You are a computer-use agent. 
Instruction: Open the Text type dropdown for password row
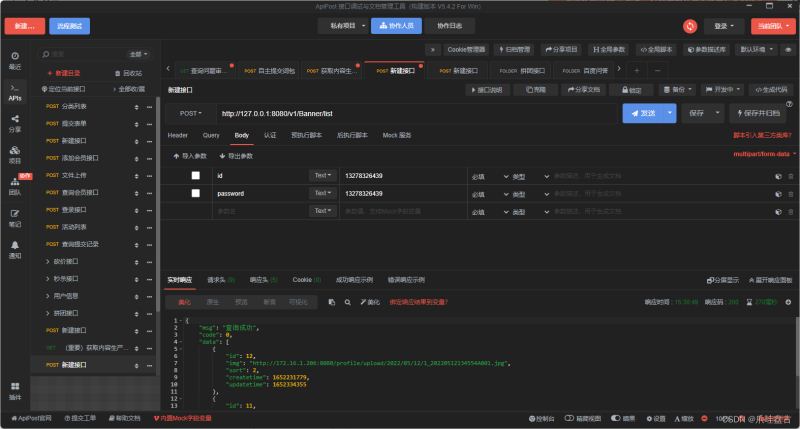coord(323,193)
